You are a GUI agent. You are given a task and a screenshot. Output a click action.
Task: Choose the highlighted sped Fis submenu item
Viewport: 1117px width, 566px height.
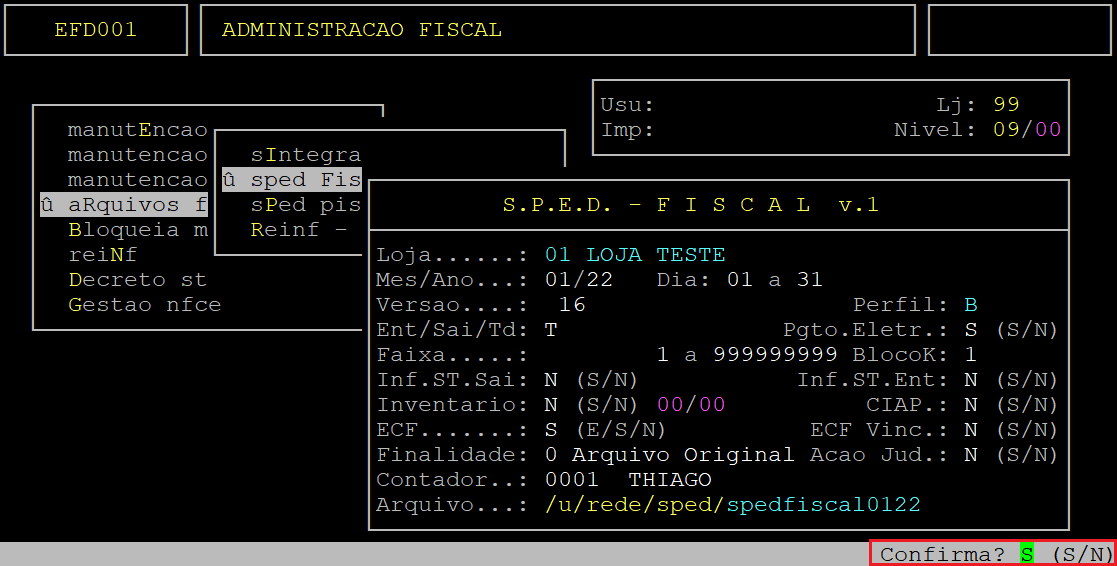(292, 180)
